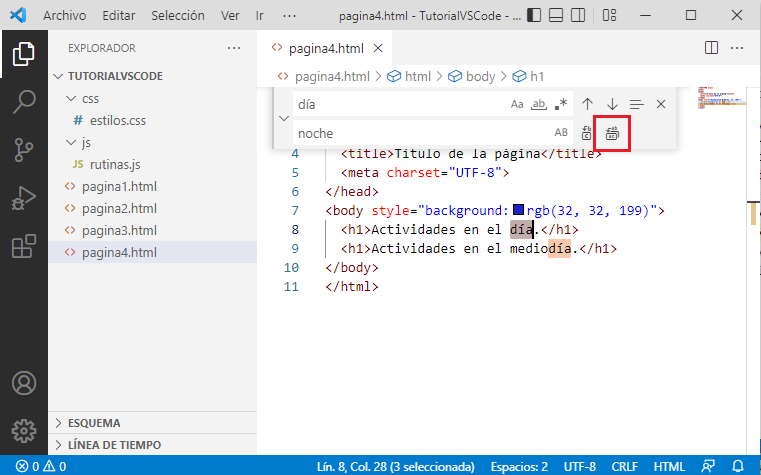Open errors and warnings in status bar

coord(41,466)
